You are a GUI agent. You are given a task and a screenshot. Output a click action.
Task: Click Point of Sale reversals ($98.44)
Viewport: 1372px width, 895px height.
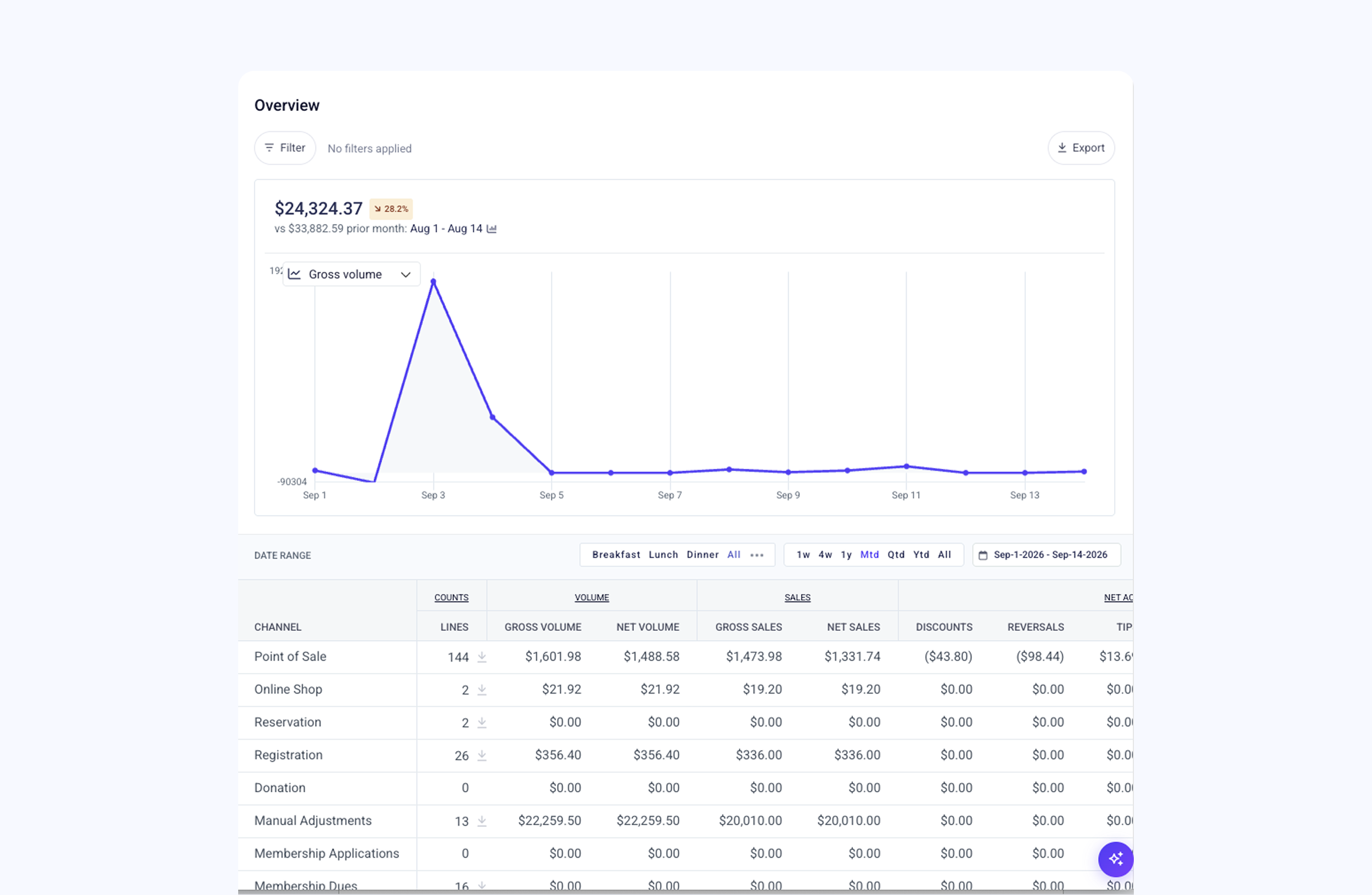click(1039, 656)
